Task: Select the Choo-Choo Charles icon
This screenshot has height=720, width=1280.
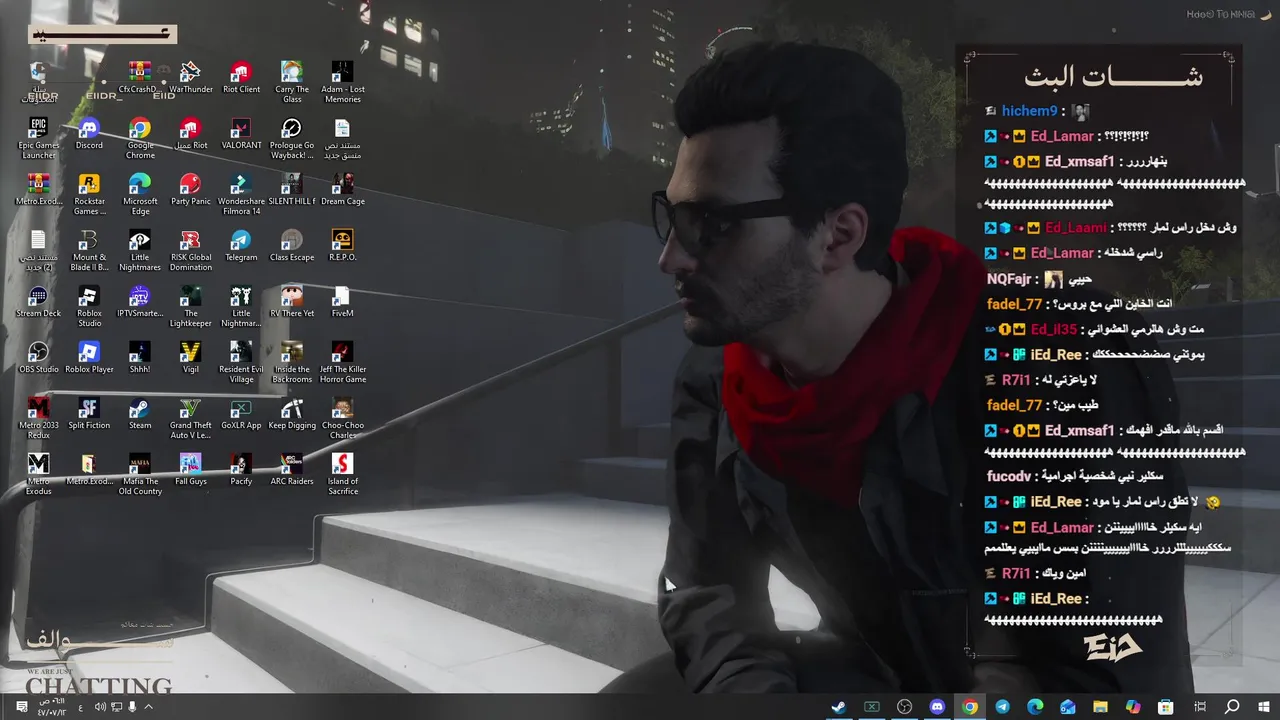Action: coord(342,418)
